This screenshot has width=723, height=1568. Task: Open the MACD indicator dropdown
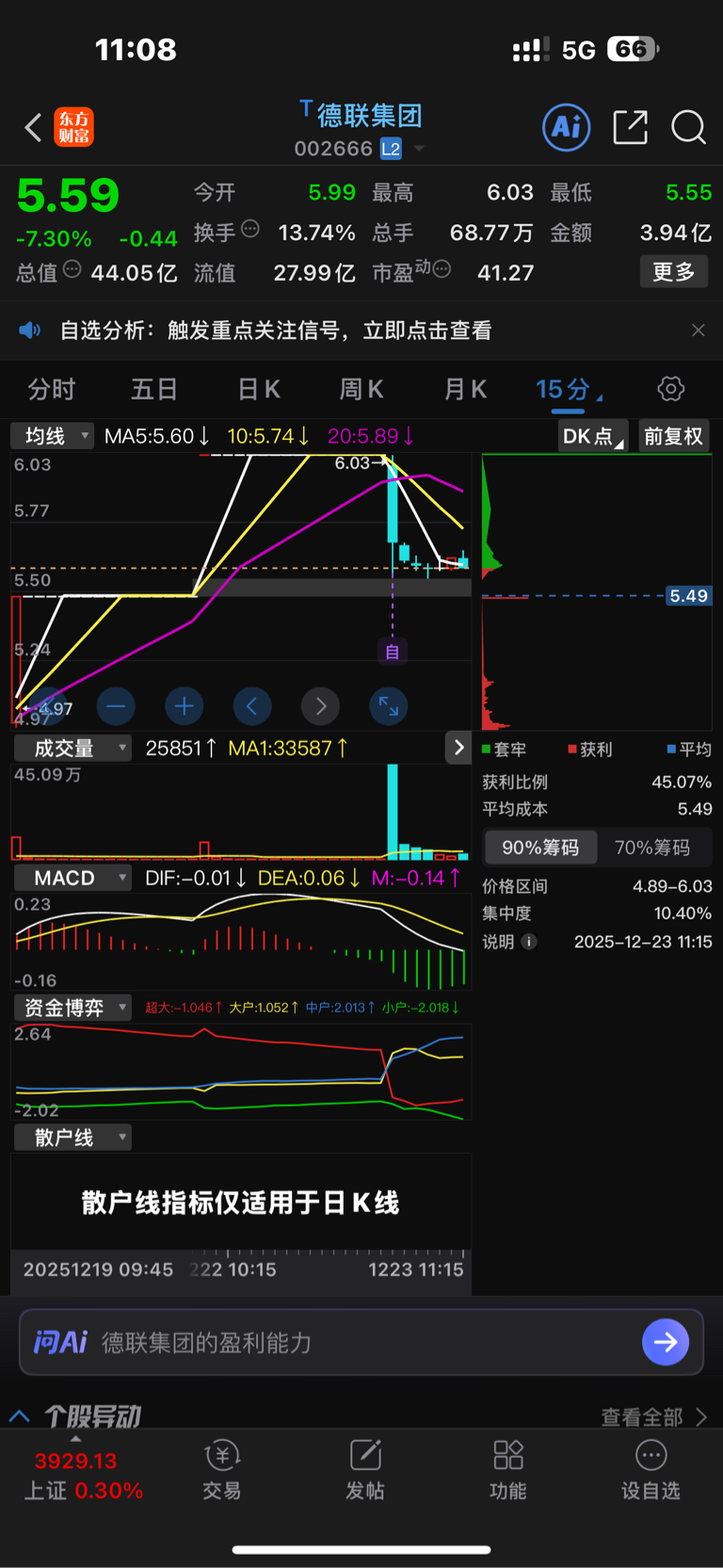coord(72,878)
